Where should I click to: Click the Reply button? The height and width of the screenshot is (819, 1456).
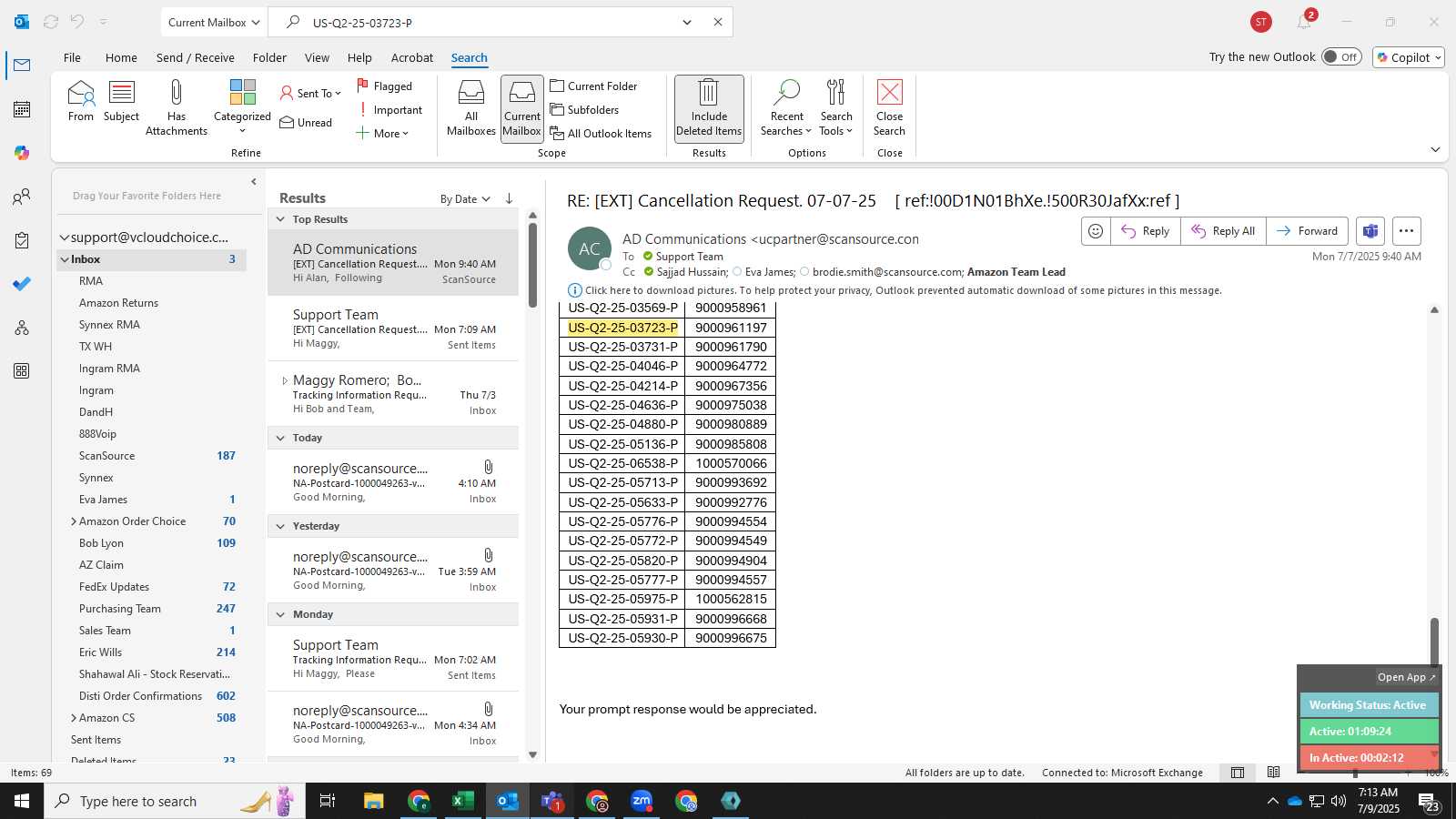pos(1145,231)
